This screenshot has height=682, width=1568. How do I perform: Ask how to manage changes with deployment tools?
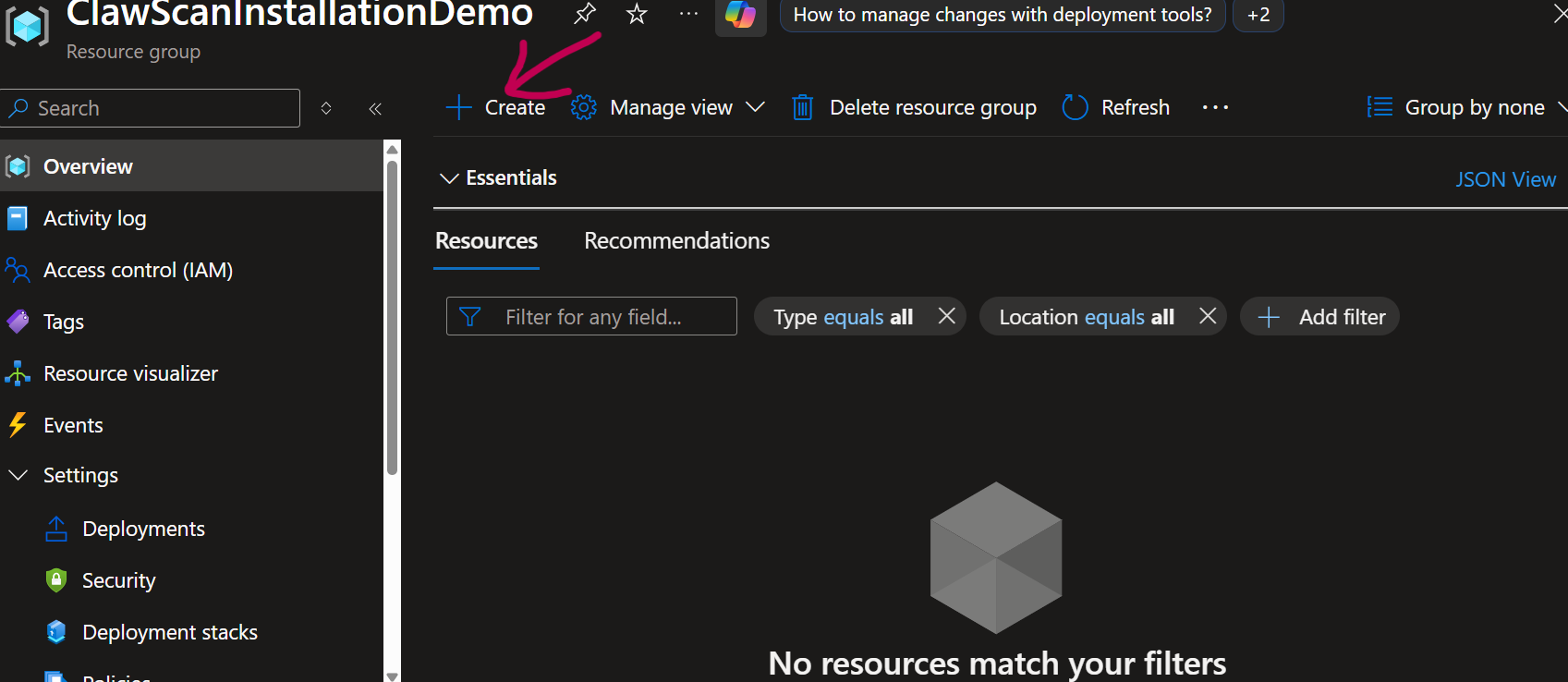[1003, 15]
